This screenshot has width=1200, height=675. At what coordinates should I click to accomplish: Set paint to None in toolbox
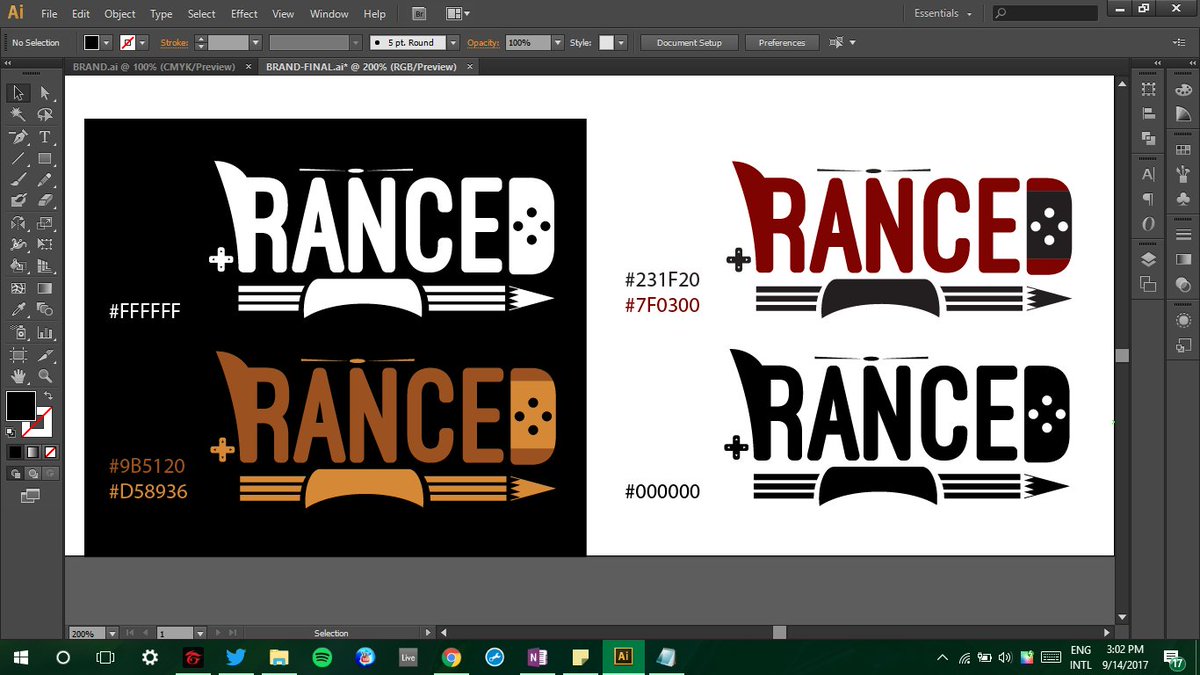[51, 452]
